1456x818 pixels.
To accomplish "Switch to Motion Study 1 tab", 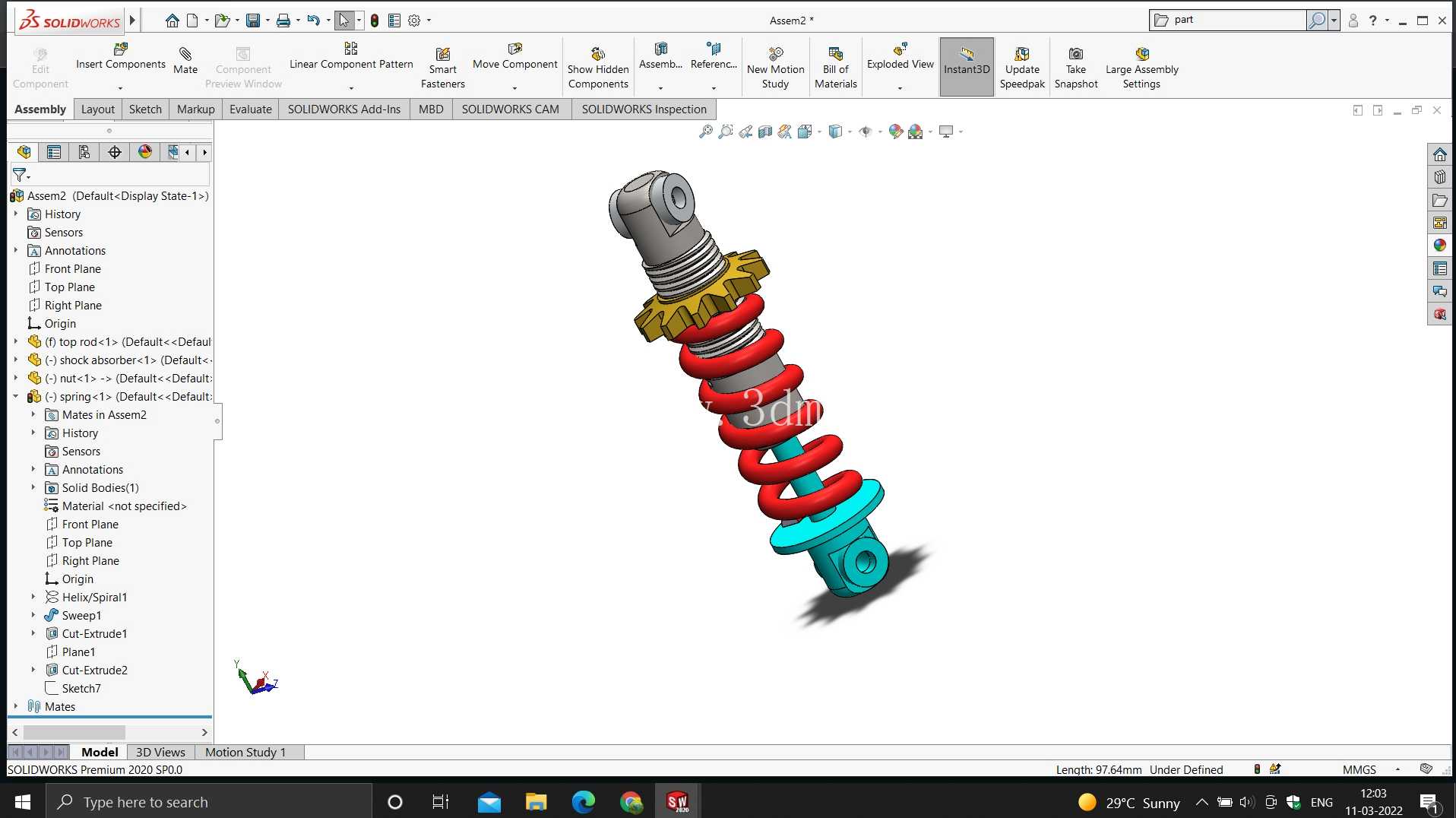I will pyautogui.click(x=246, y=752).
